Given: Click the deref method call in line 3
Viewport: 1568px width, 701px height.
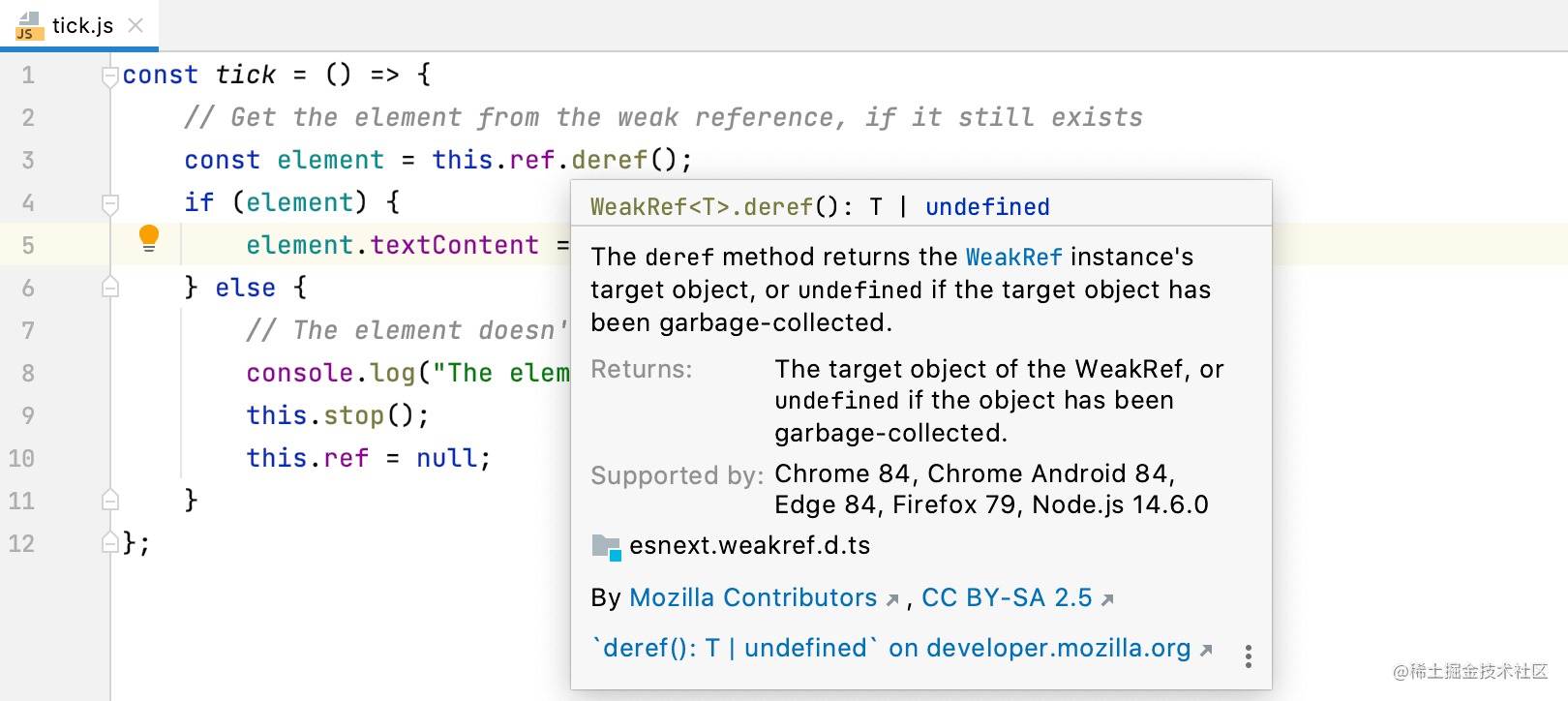Looking at the screenshot, I should click(x=609, y=160).
